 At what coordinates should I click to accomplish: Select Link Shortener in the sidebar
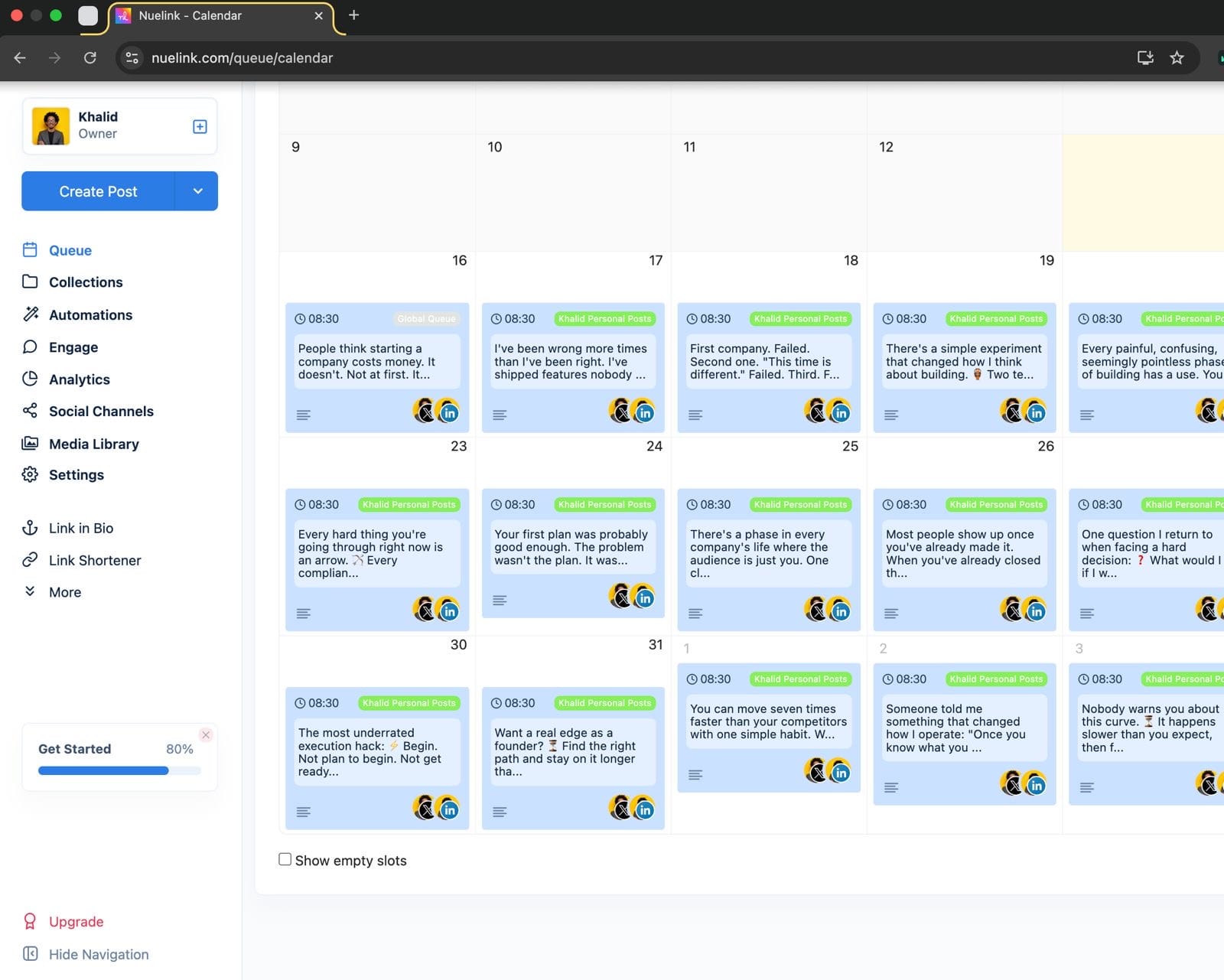tap(95, 560)
